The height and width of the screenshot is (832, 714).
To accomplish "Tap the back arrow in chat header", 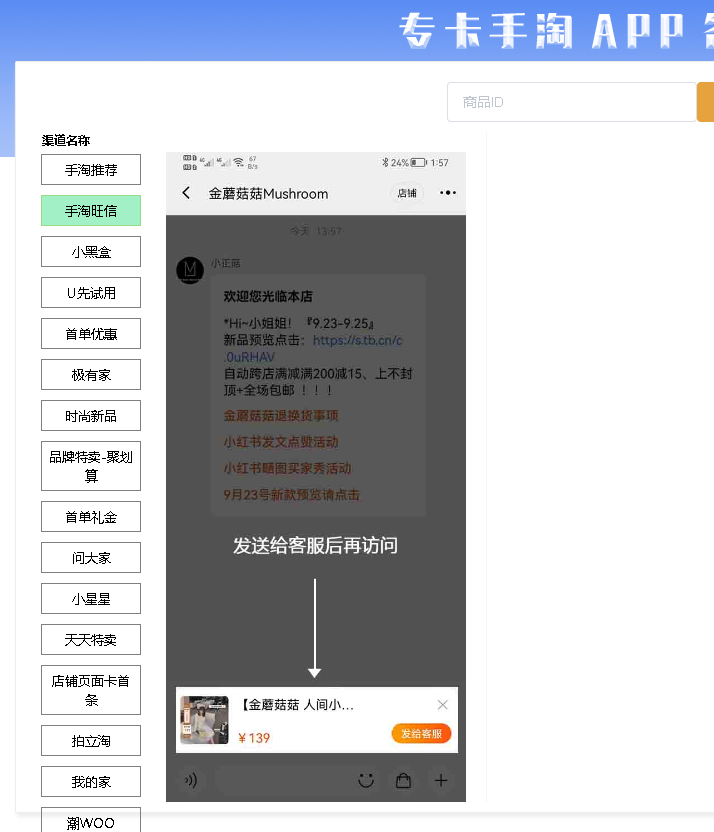I will 186,193.
